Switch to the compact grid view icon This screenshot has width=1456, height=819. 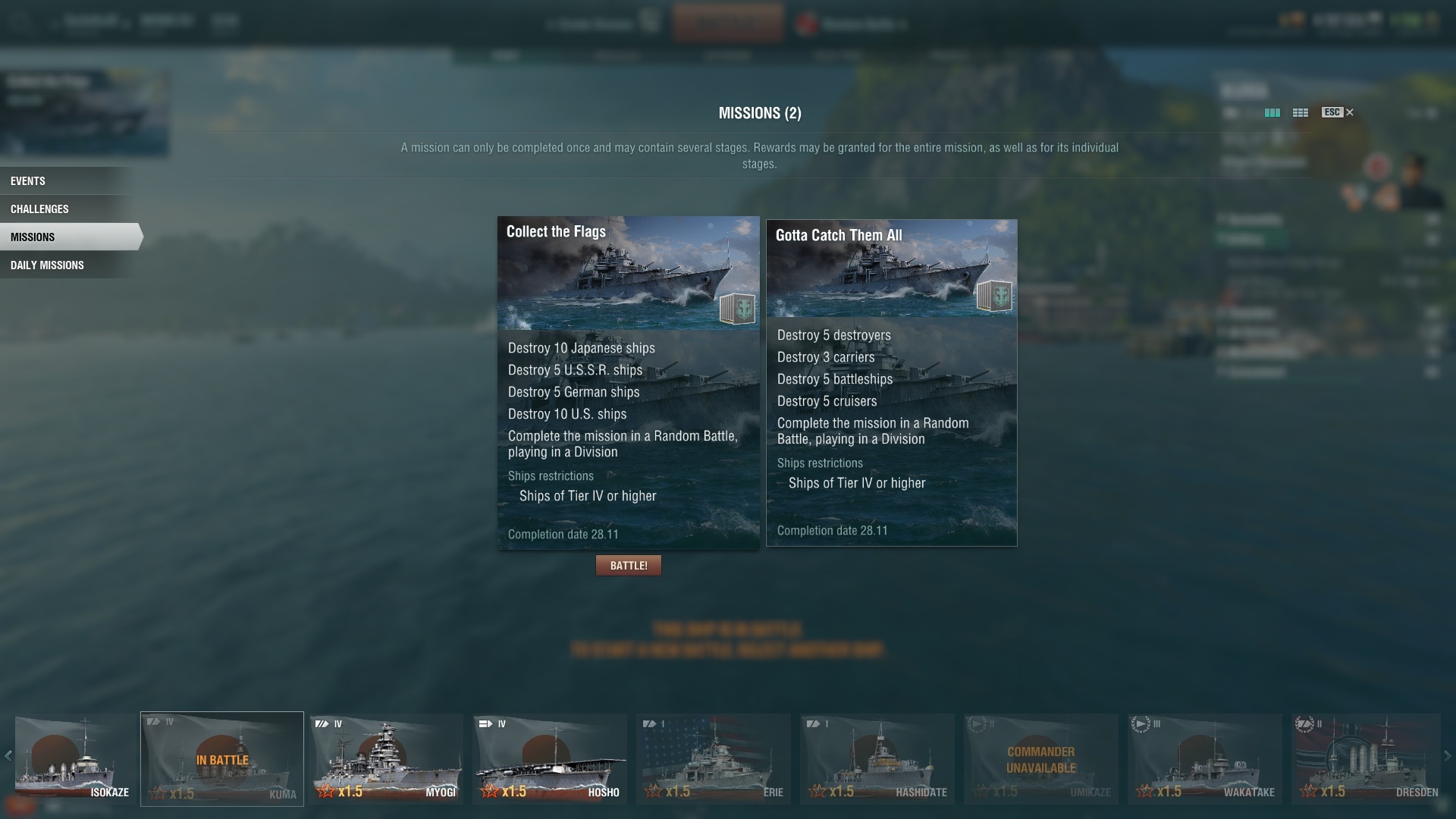tap(1301, 112)
